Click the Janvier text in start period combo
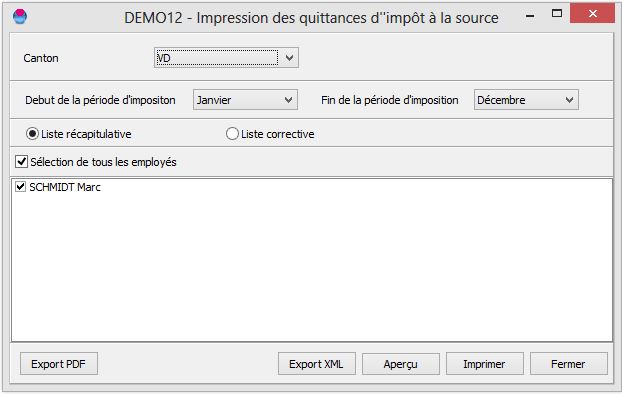Image resolution: width=622 pixels, height=394 pixels. pyautogui.click(x=214, y=100)
